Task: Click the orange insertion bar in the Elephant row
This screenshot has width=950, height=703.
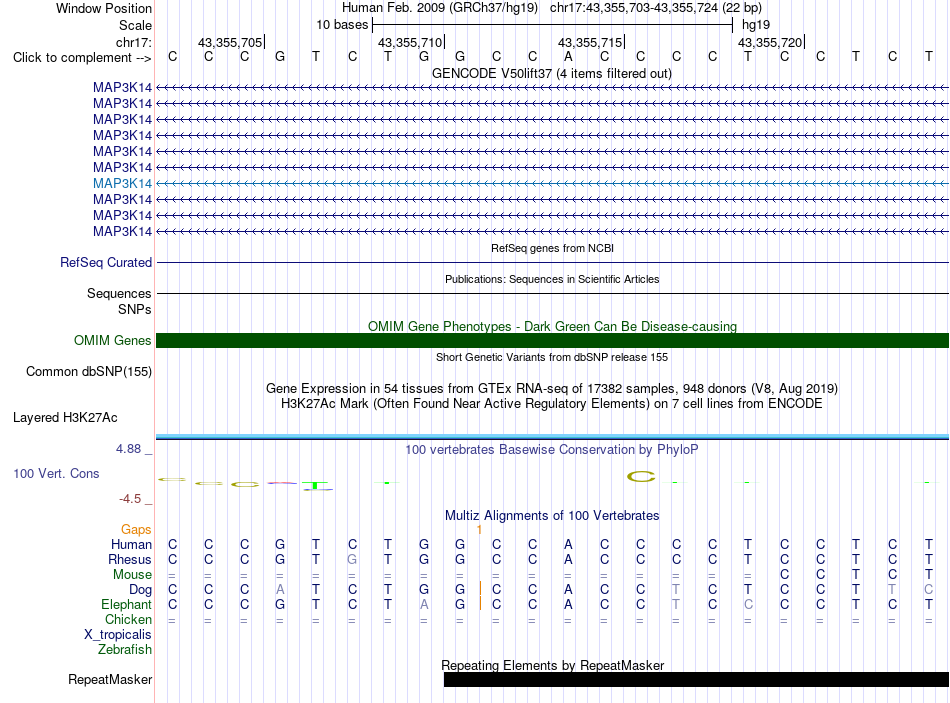Action: [480, 604]
